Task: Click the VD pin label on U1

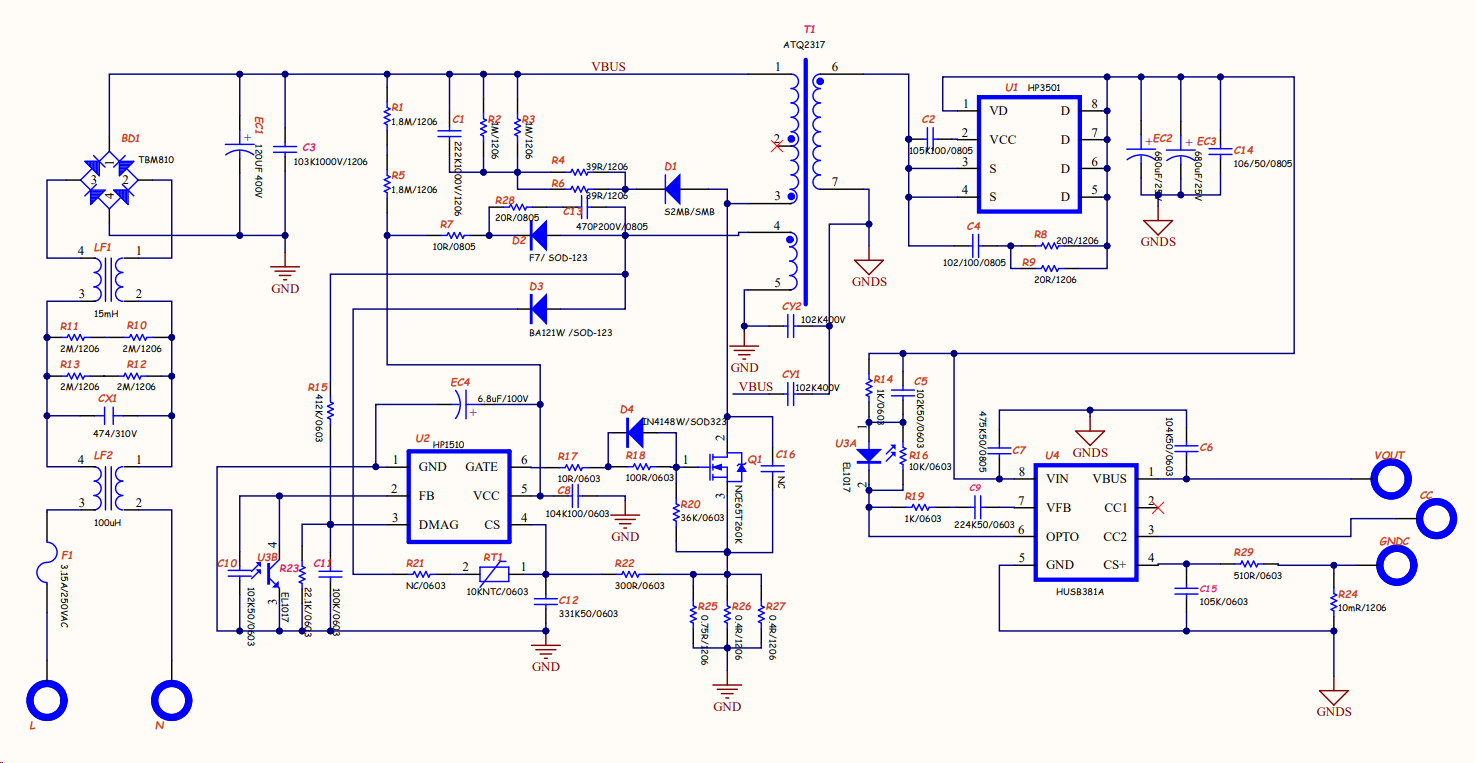Action: 999,110
